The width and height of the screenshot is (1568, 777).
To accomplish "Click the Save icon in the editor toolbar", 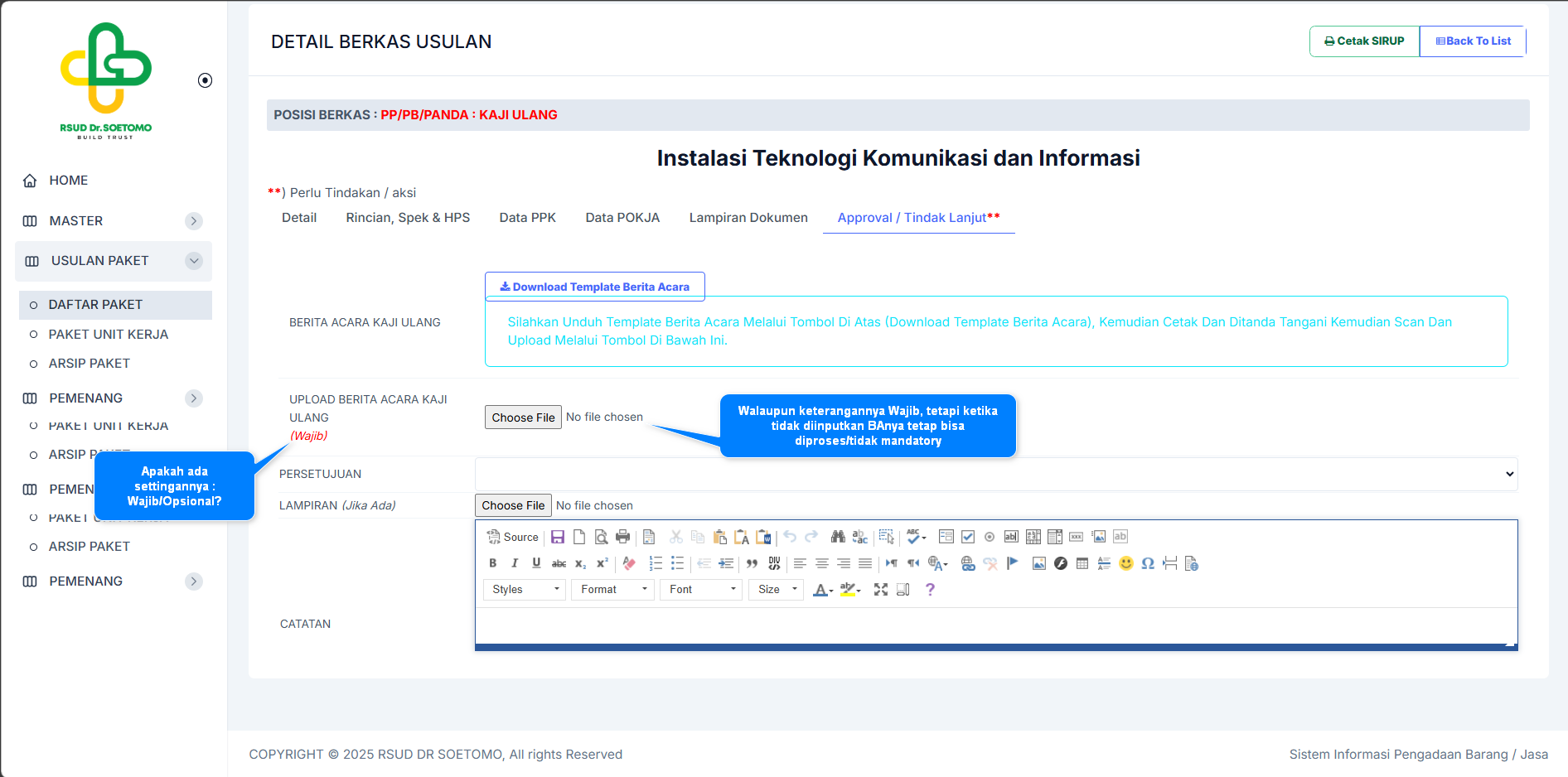I will pos(558,537).
